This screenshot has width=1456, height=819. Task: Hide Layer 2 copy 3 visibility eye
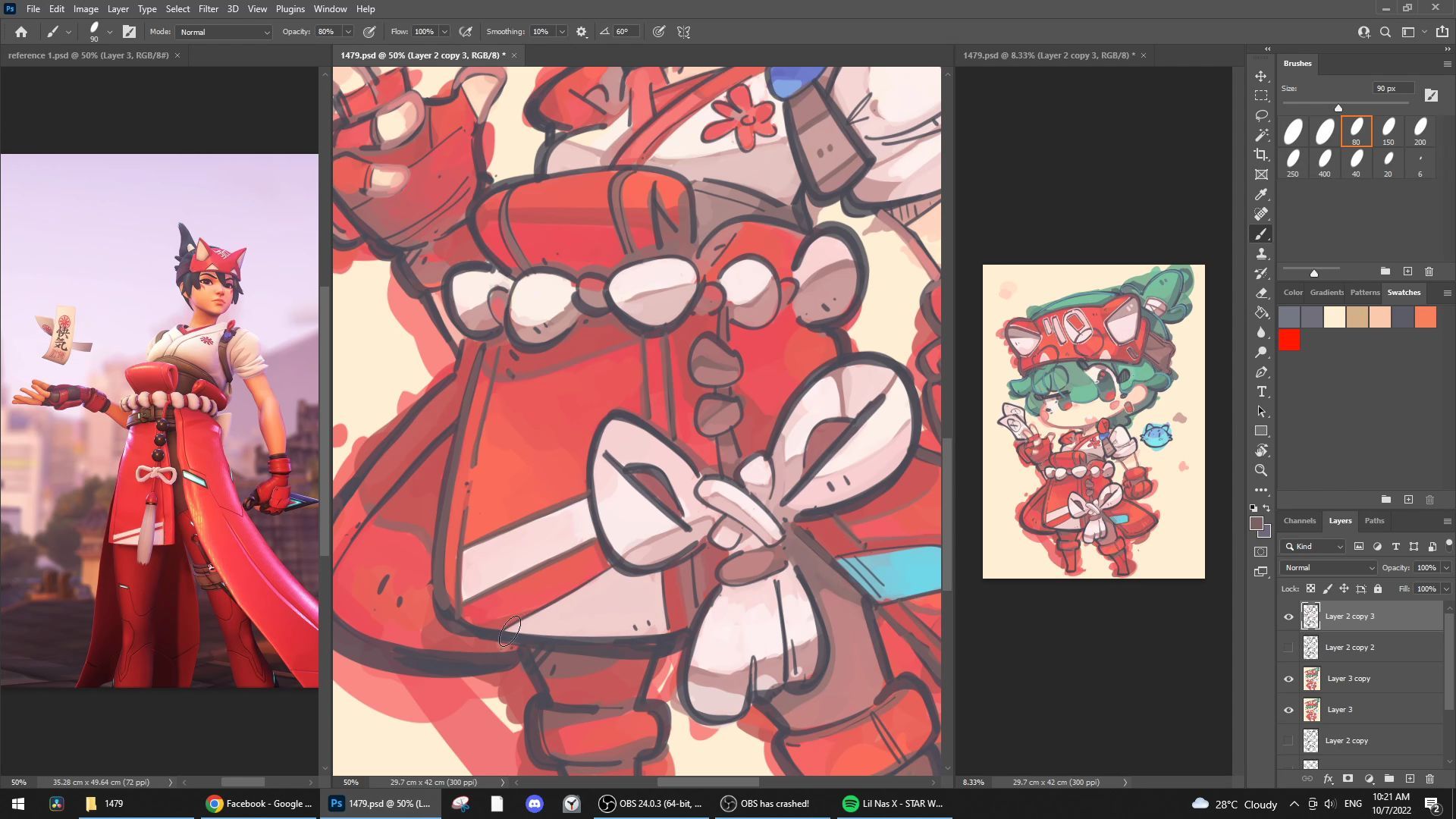1288,617
